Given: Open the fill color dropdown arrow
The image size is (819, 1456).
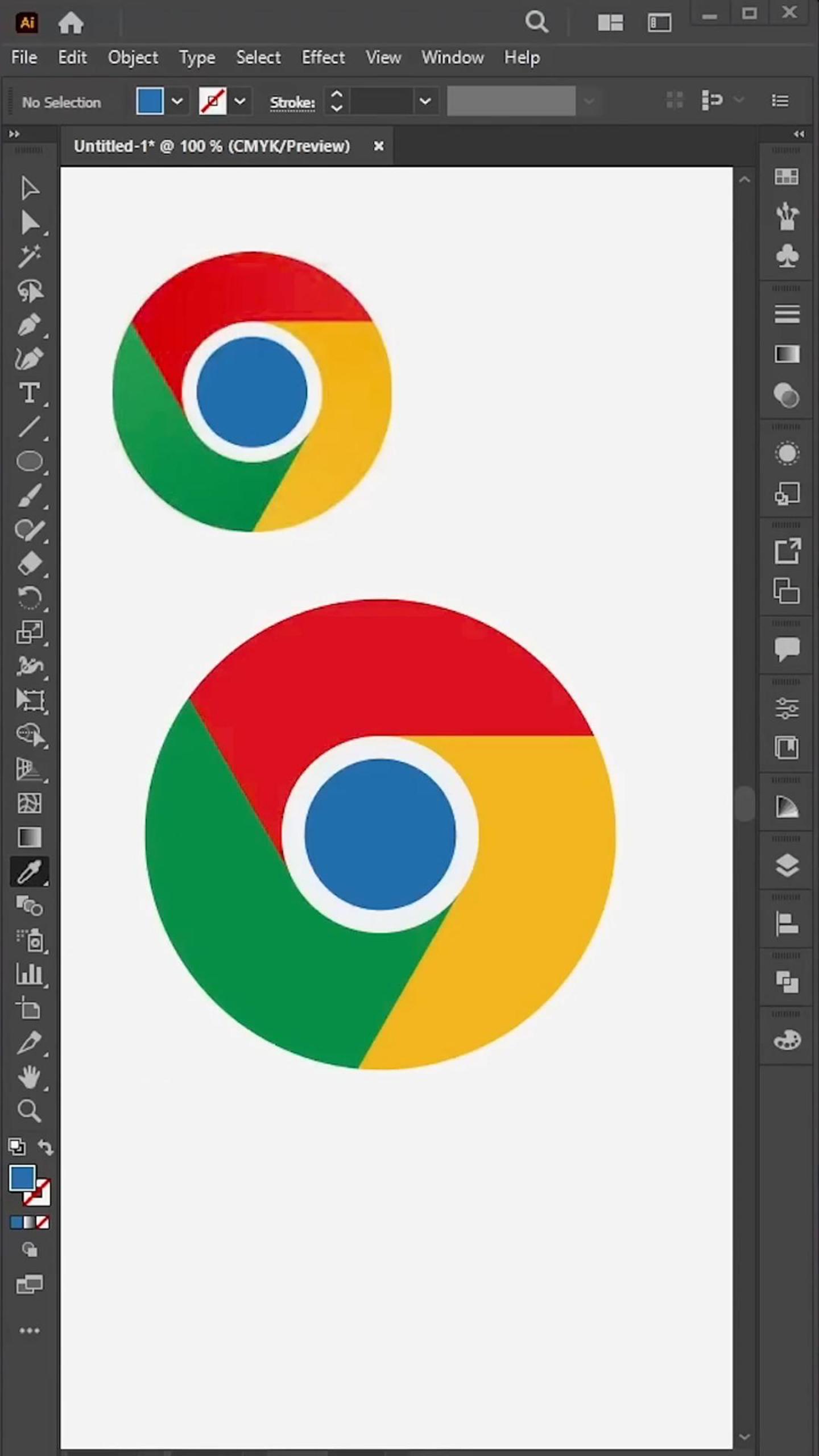Looking at the screenshot, I should (177, 101).
